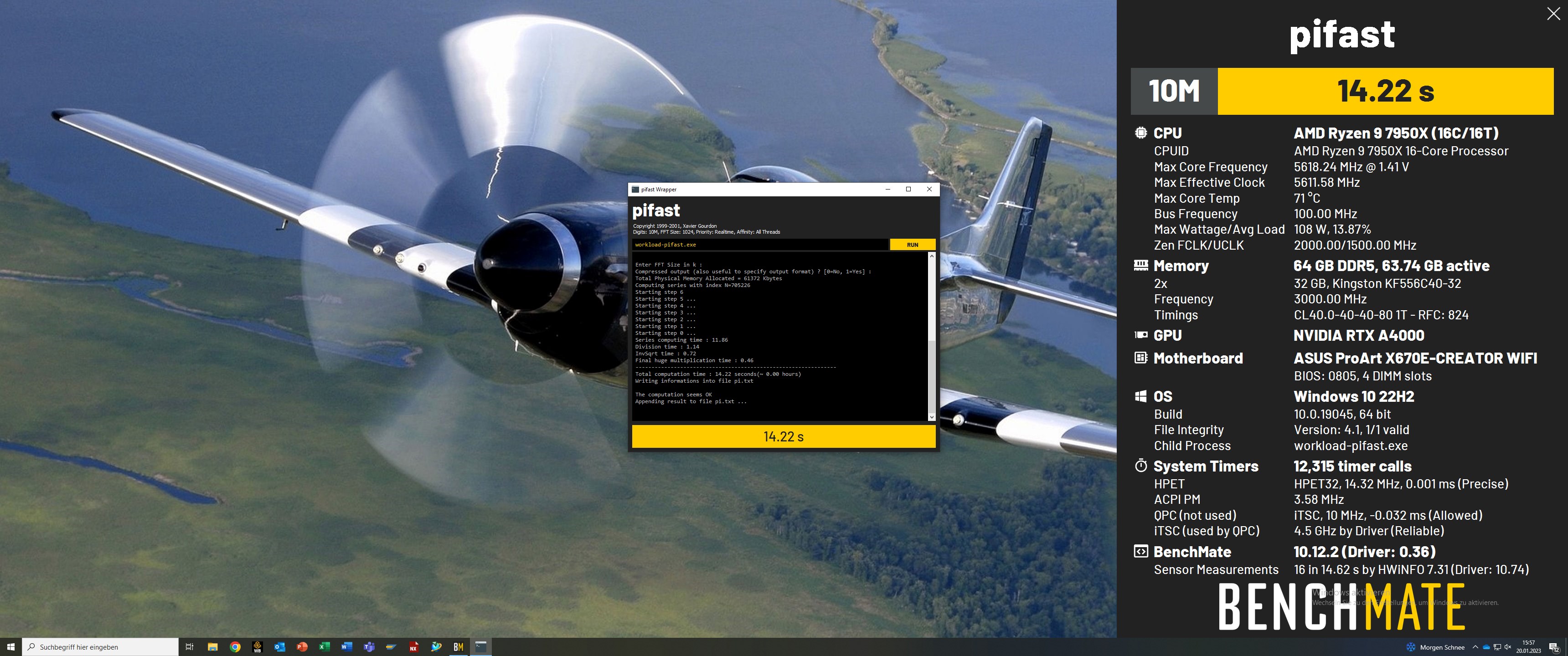Click the '108 W, 13.87%' wattage value
1568x656 pixels.
(1332, 230)
